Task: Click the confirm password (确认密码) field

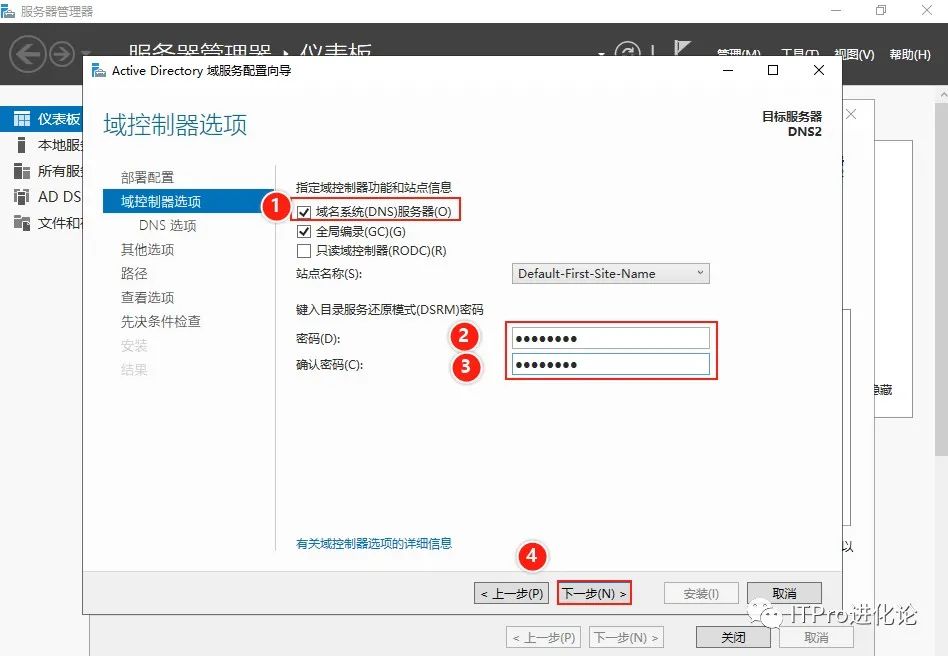Action: click(611, 364)
